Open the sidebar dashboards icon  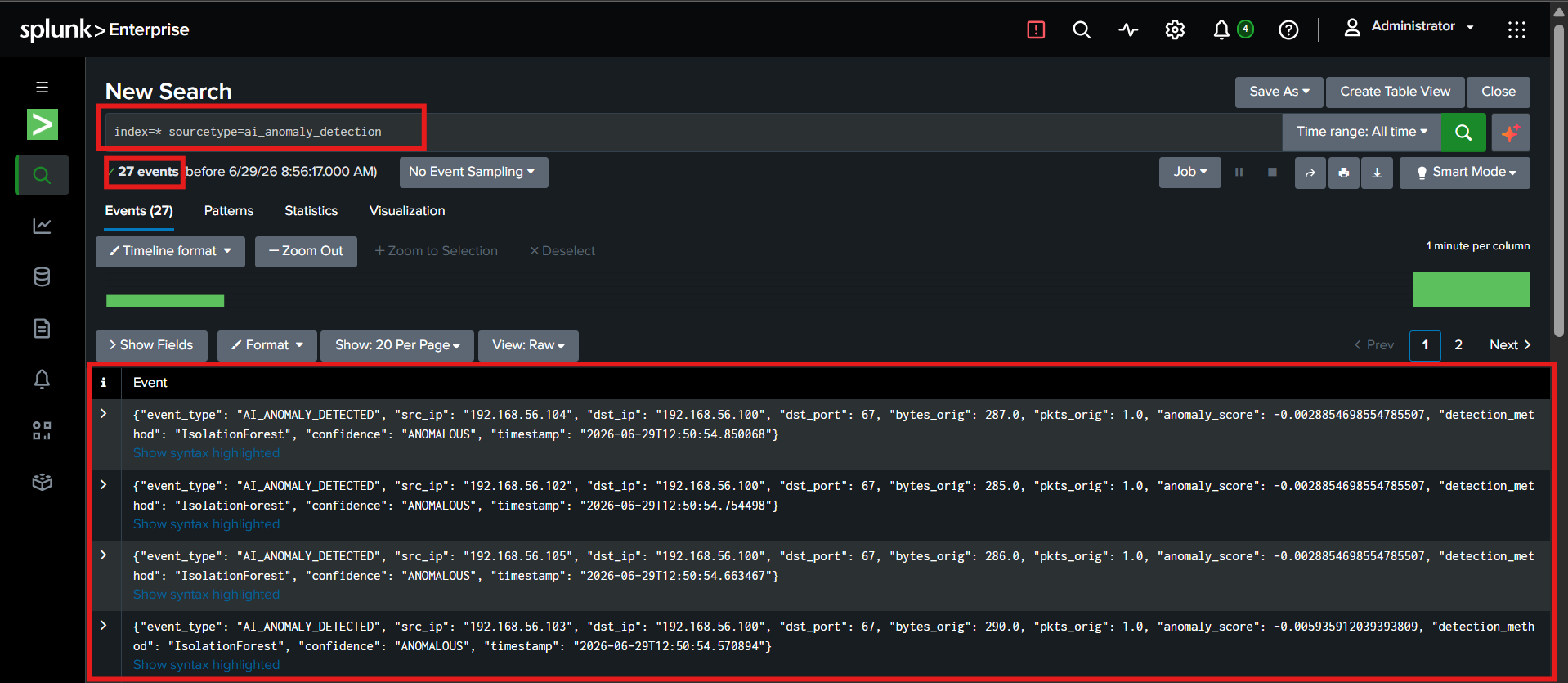[43, 430]
